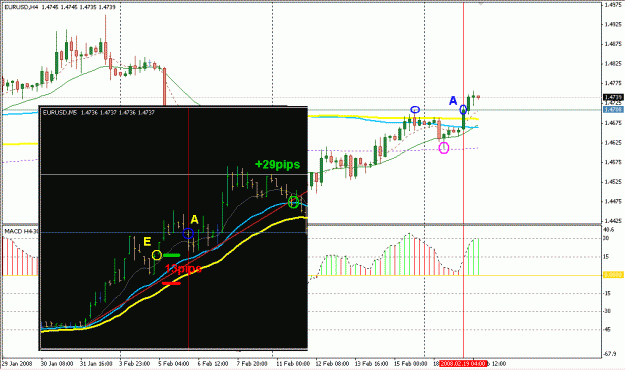
Task: Click the 1.4525 price axis label
Action: 613,182
